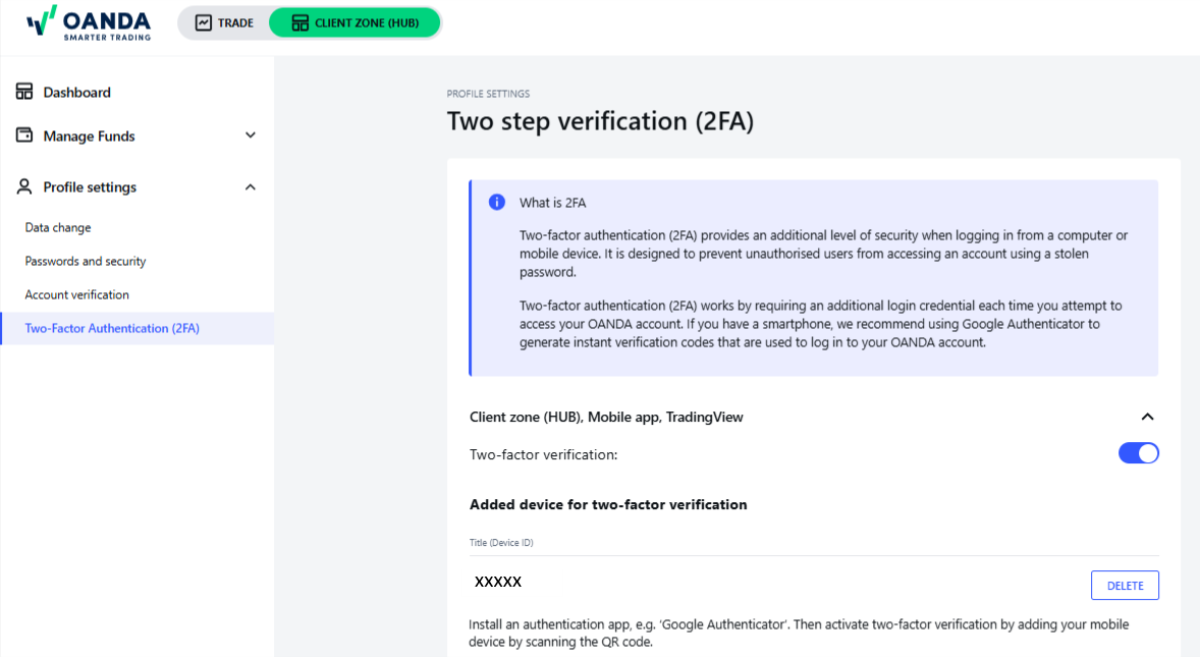Expand the Manage Funds section
Screen dimensions: 1200x657
[x=250, y=135]
